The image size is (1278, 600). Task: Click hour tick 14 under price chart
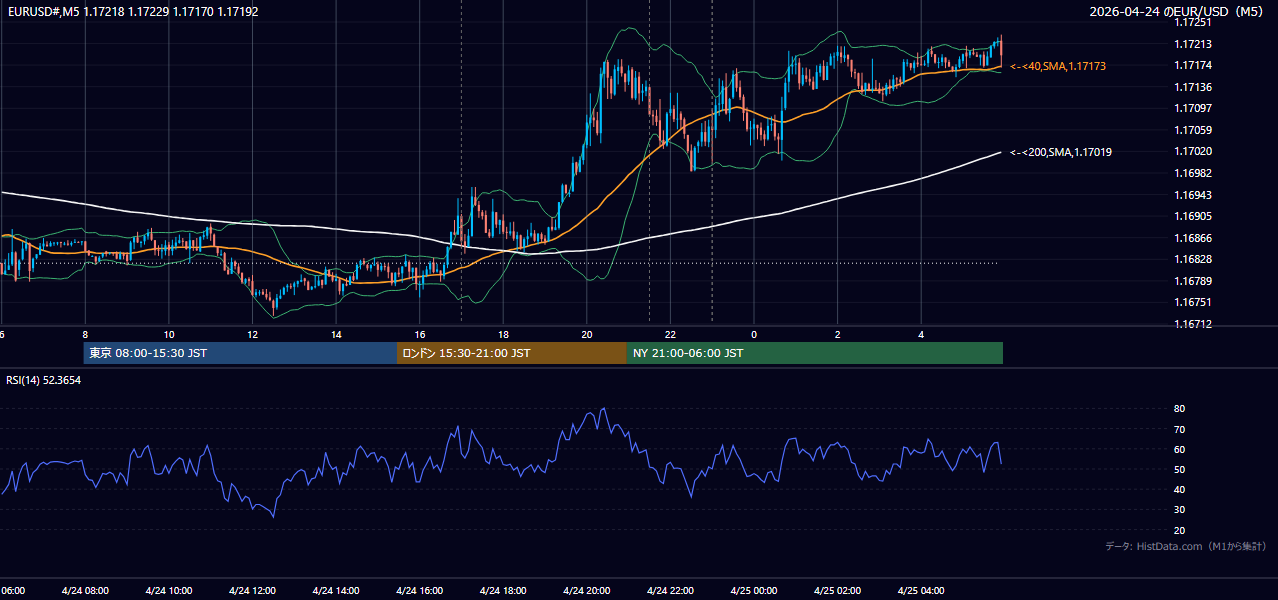click(x=337, y=335)
